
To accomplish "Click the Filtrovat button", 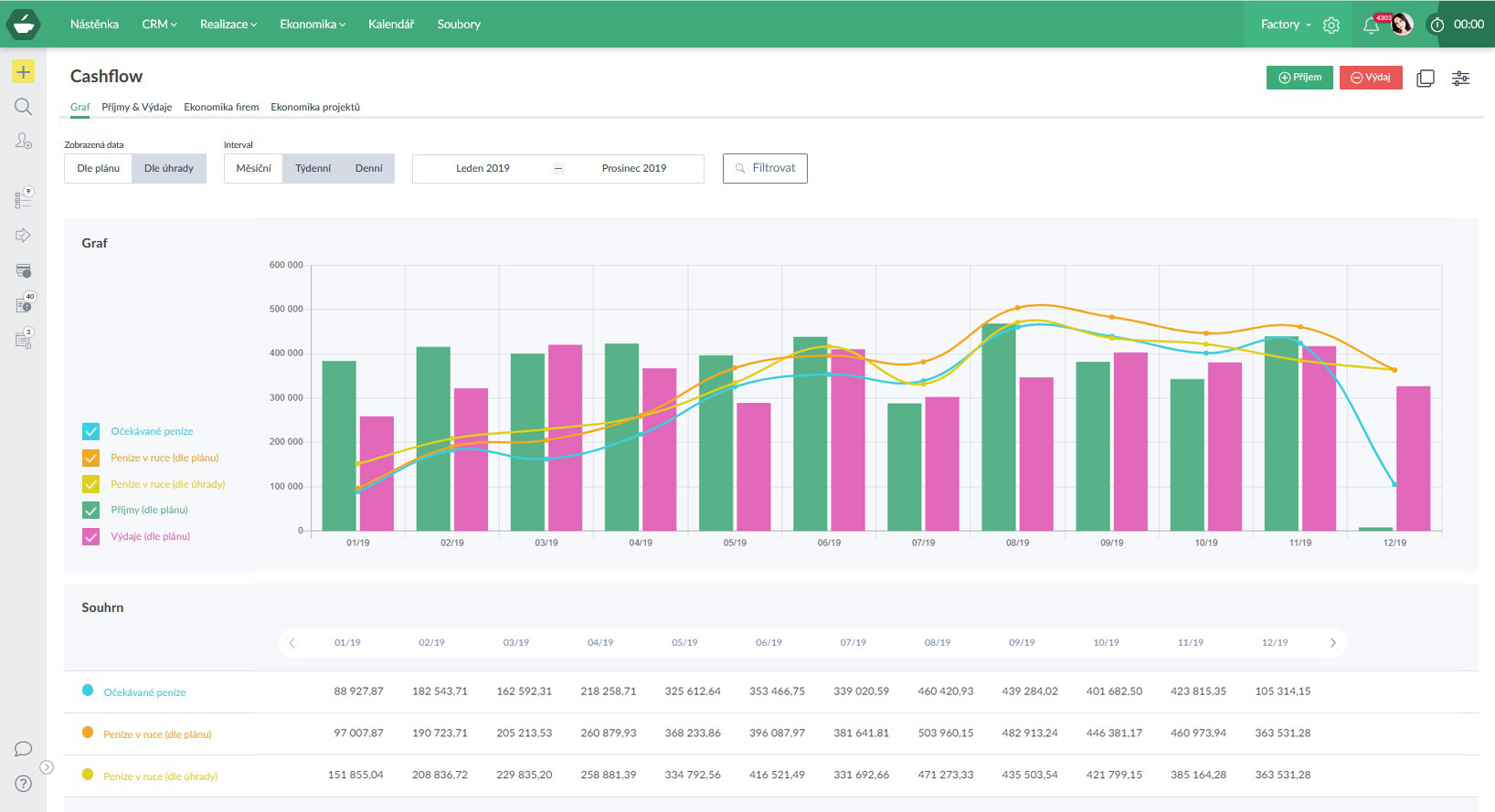I will click(765, 168).
